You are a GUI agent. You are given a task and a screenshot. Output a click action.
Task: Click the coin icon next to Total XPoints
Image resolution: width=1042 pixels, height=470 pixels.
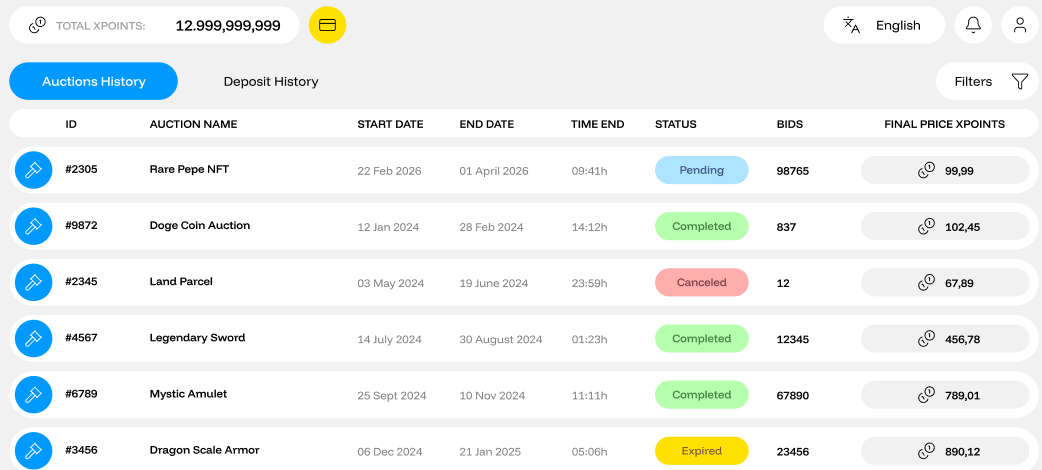[x=37, y=25]
